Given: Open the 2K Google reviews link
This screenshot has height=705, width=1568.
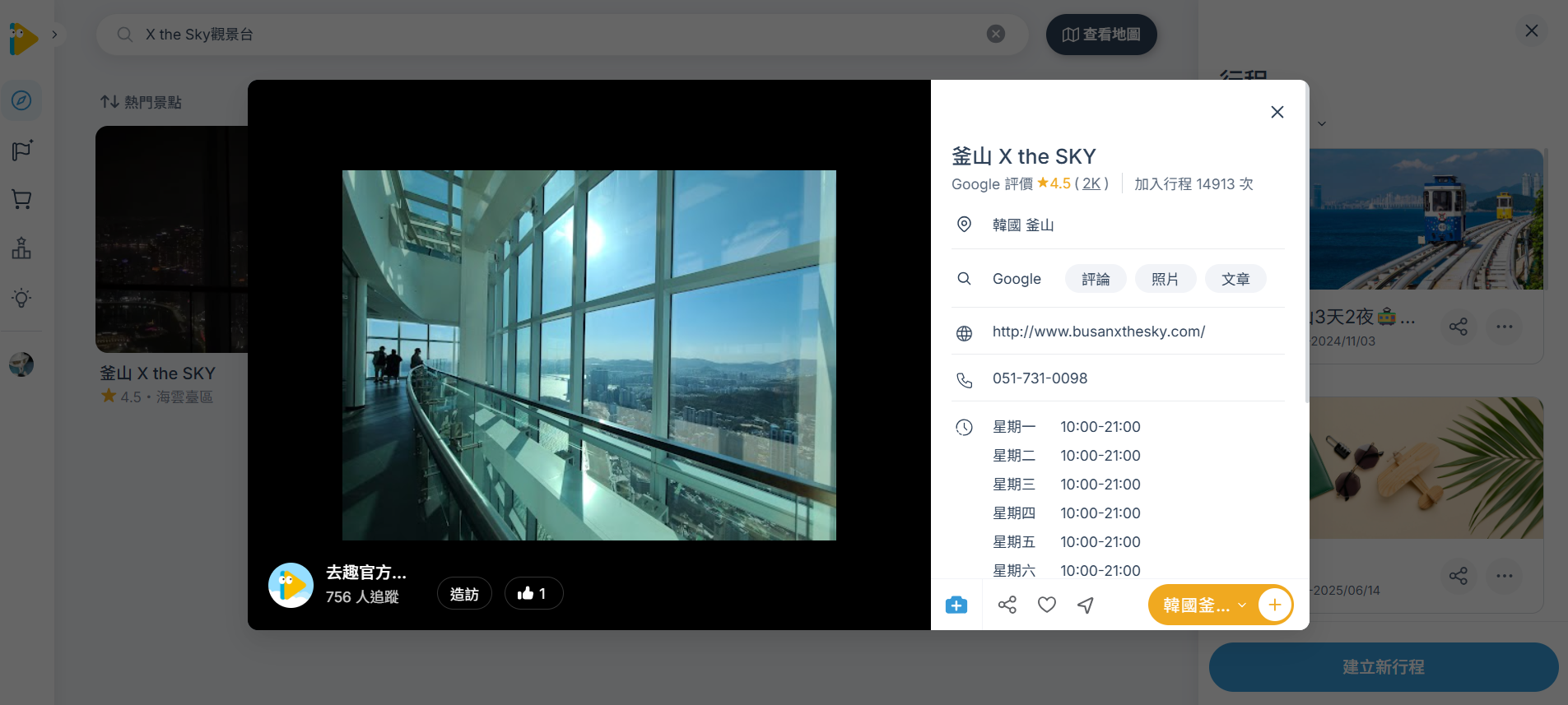Looking at the screenshot, I should tap(1091, 183).
